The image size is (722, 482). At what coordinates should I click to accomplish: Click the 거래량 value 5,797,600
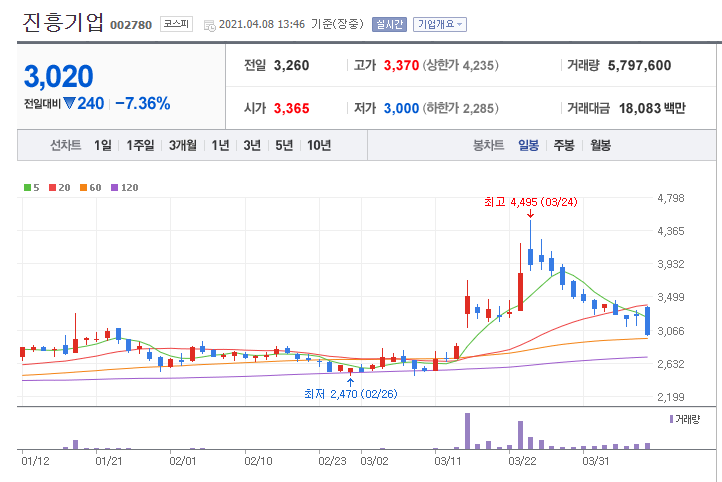[x=639, y=65]
